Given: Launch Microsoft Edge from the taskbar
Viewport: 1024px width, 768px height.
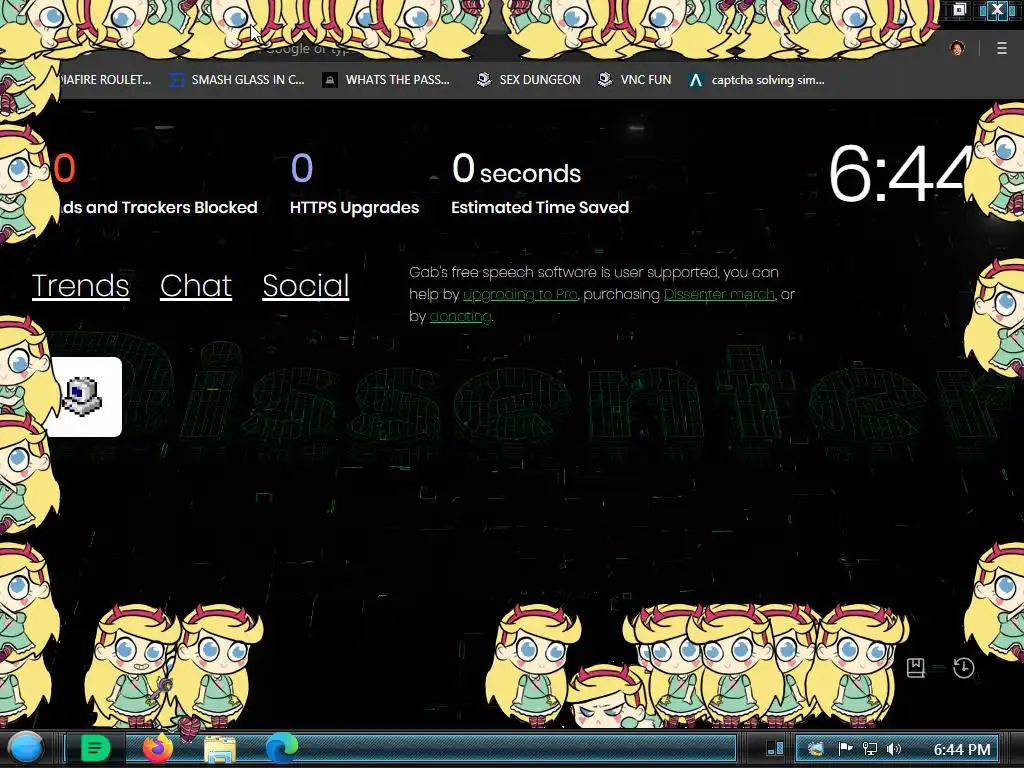Looking at the screenshot, I should coord(281,748).
